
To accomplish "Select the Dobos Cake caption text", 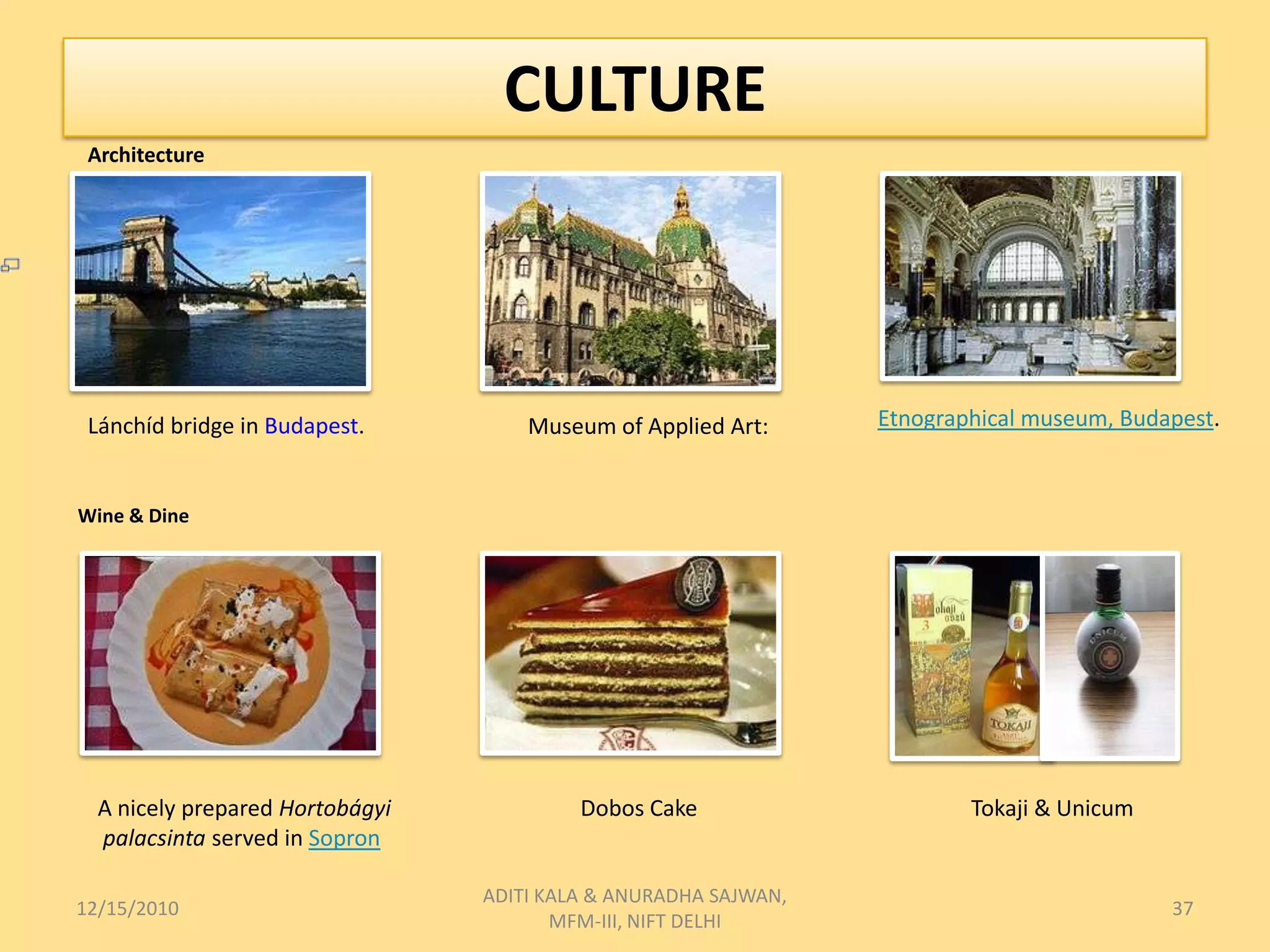I will [x=639, y=808].
